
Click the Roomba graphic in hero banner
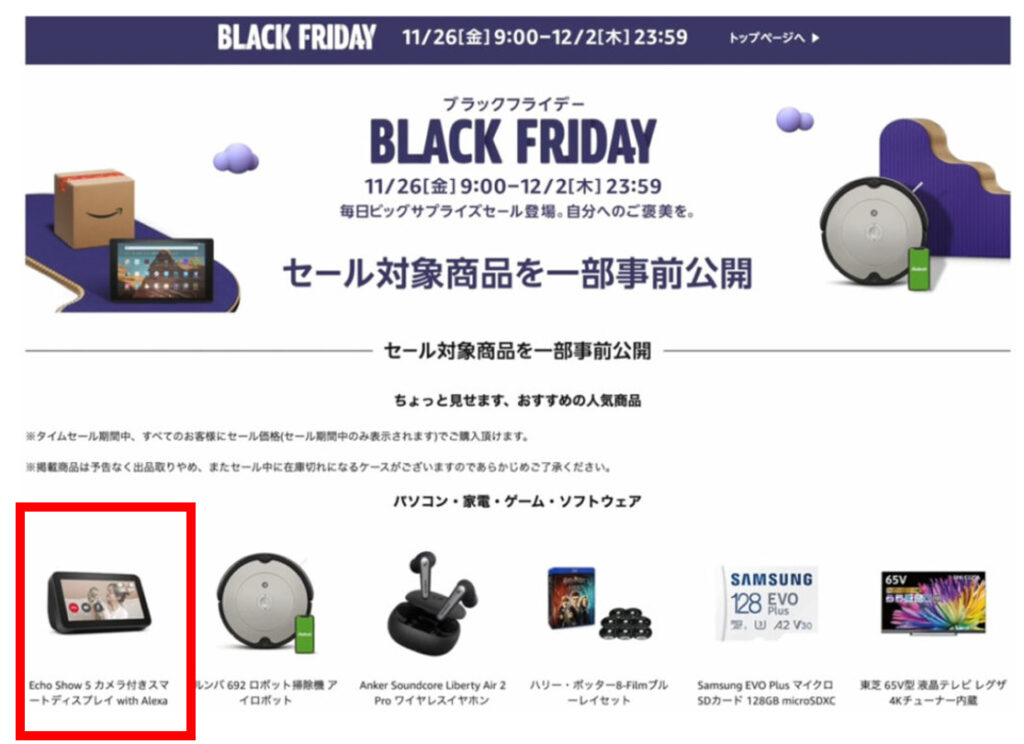pyautogui.click(x=874, y=233)
